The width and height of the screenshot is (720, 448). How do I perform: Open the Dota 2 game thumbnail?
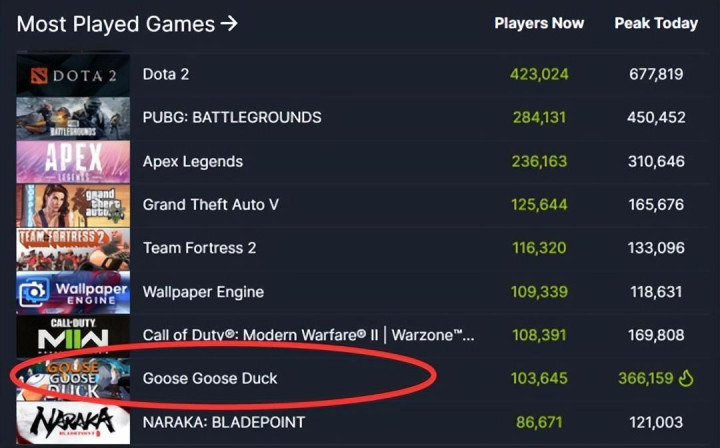coord(73,74)
